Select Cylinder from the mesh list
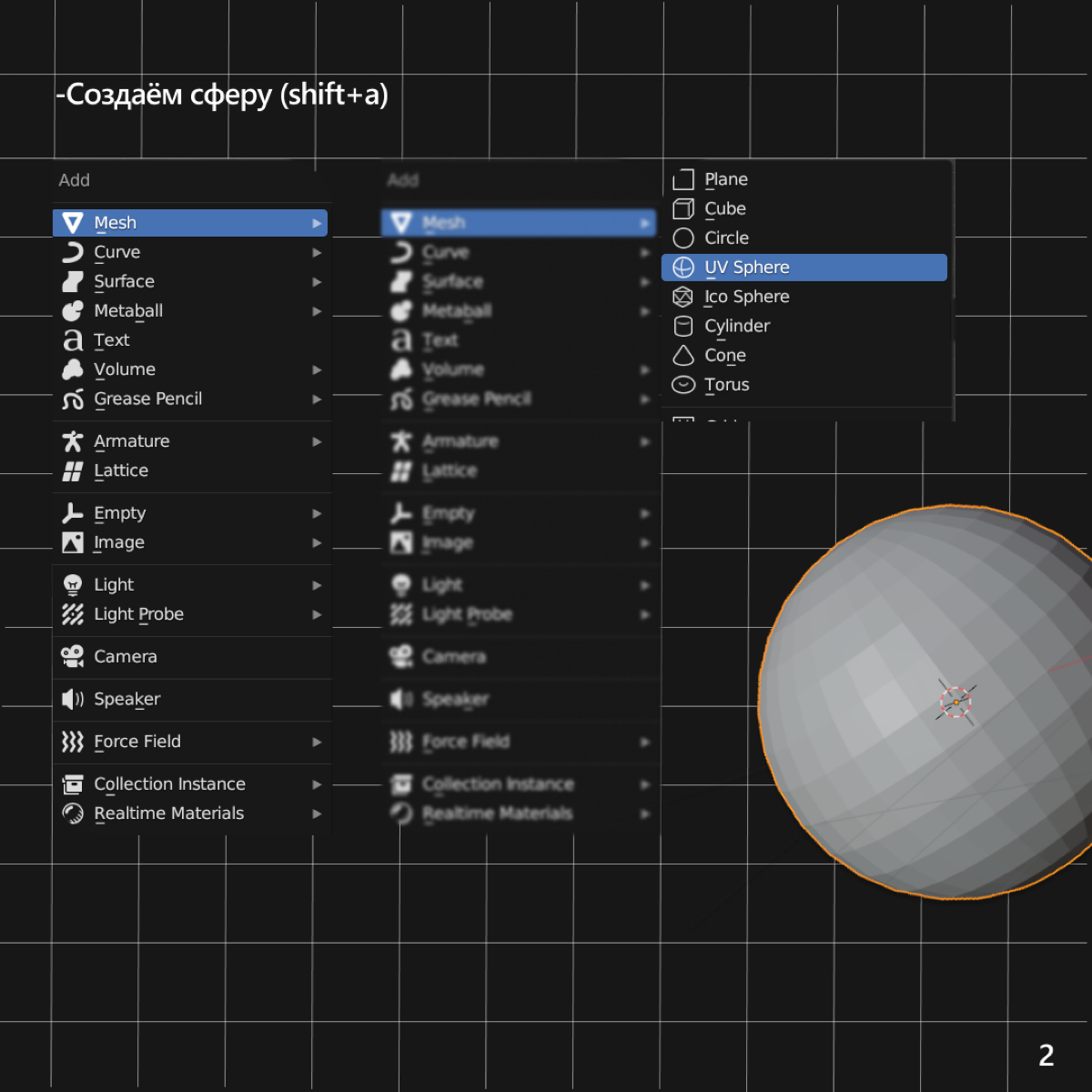Viewport: 1092px width, 1092px height. [x=737, y=326]
